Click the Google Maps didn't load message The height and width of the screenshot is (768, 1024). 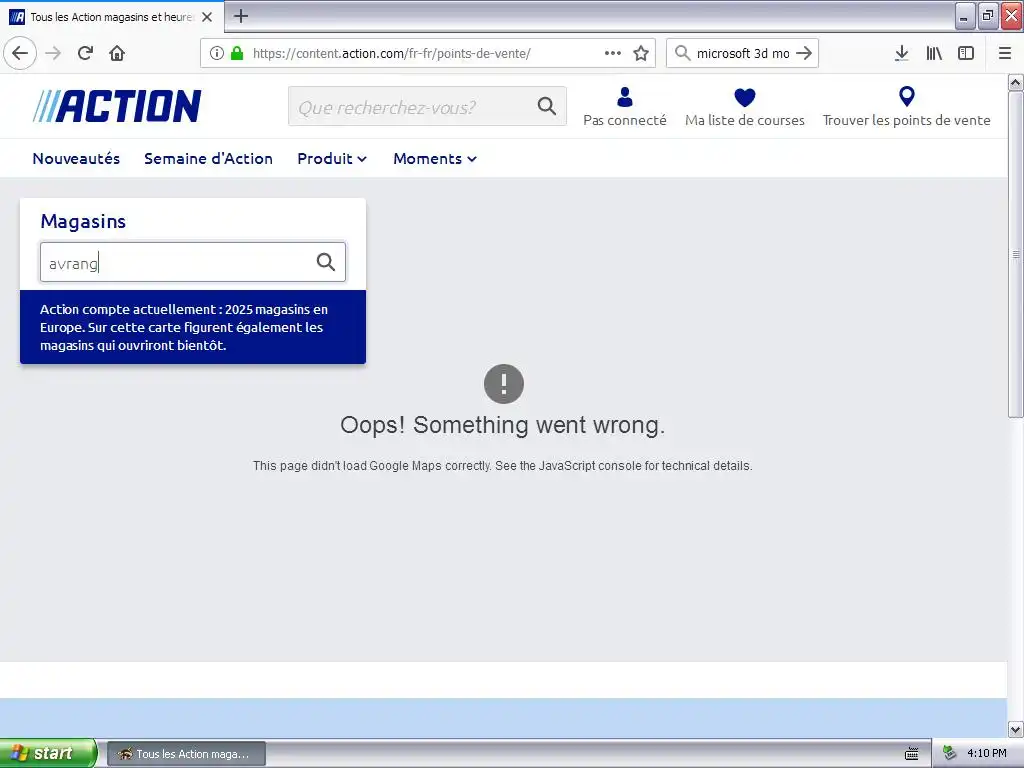tap(502, 466)
